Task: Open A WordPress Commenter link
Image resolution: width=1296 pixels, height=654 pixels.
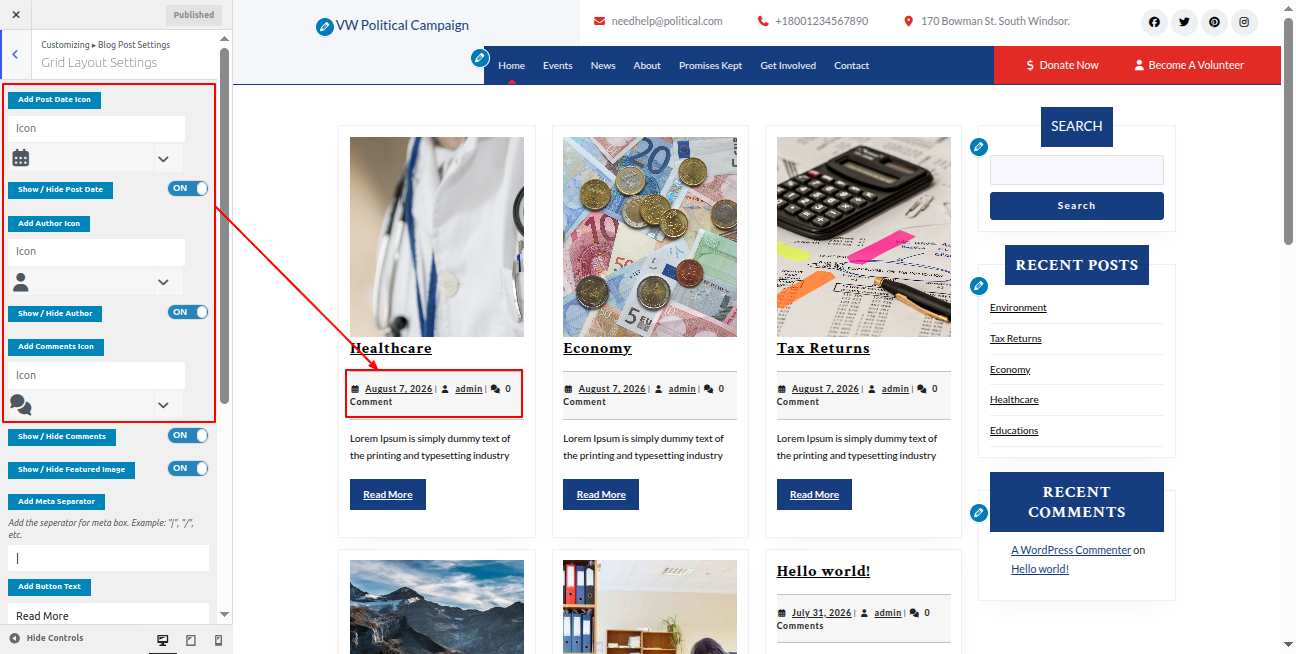Action: coord(1071,550)
